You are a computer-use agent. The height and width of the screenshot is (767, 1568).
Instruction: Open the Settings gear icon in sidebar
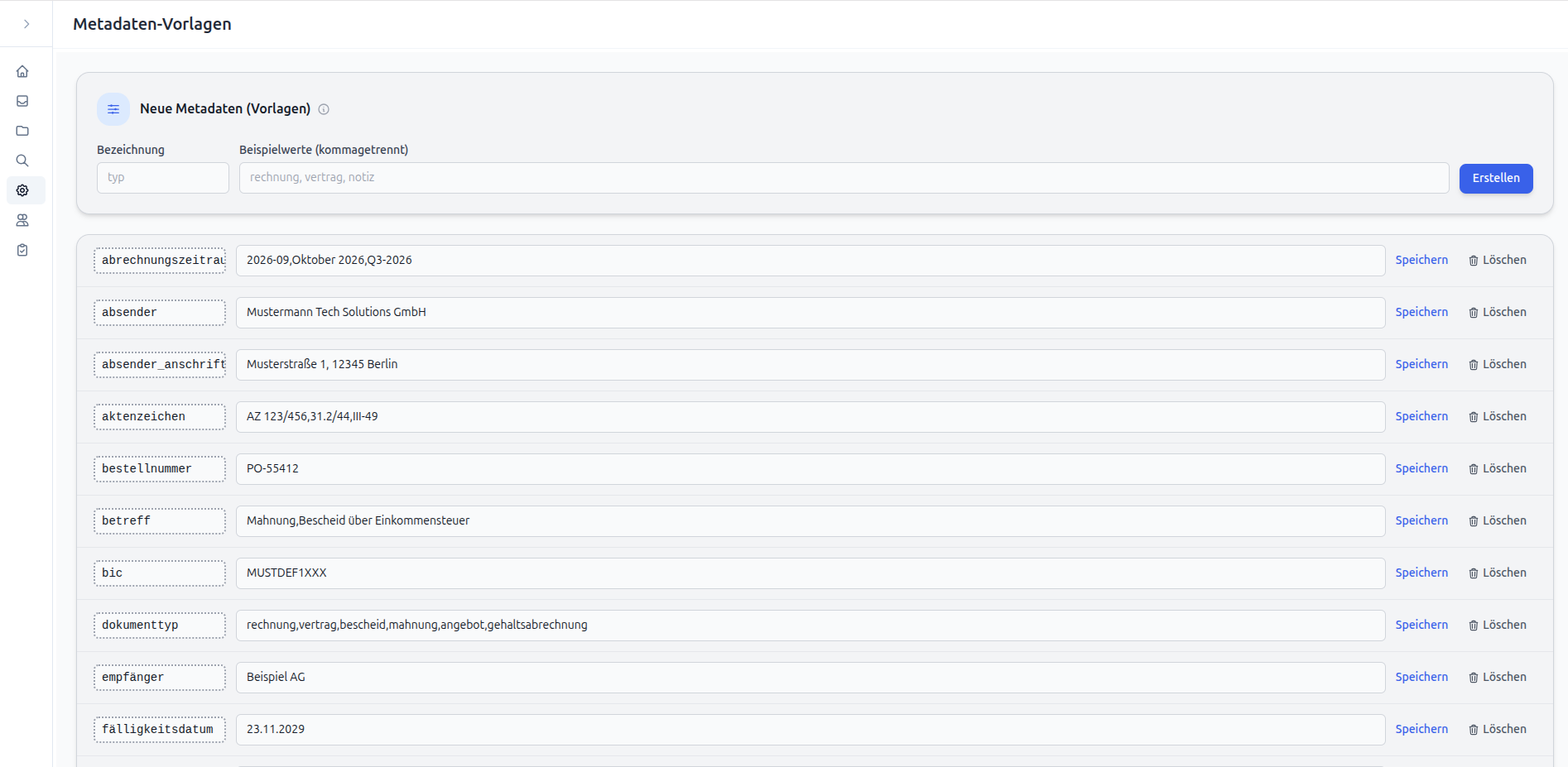click(x=22, y=190)
